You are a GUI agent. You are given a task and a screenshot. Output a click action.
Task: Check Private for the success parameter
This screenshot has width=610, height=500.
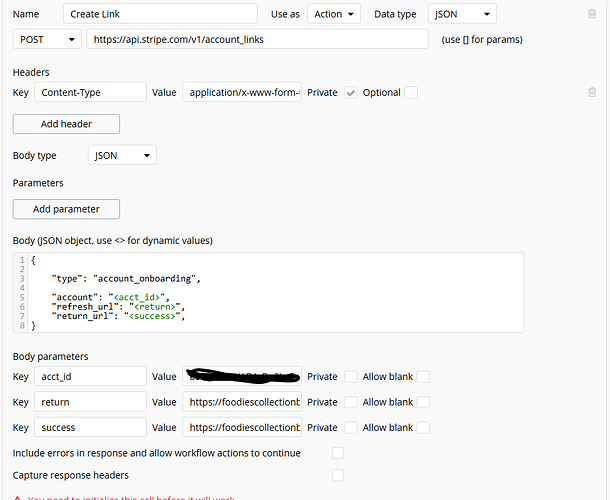pyautogui.click(x=350, y=427)
